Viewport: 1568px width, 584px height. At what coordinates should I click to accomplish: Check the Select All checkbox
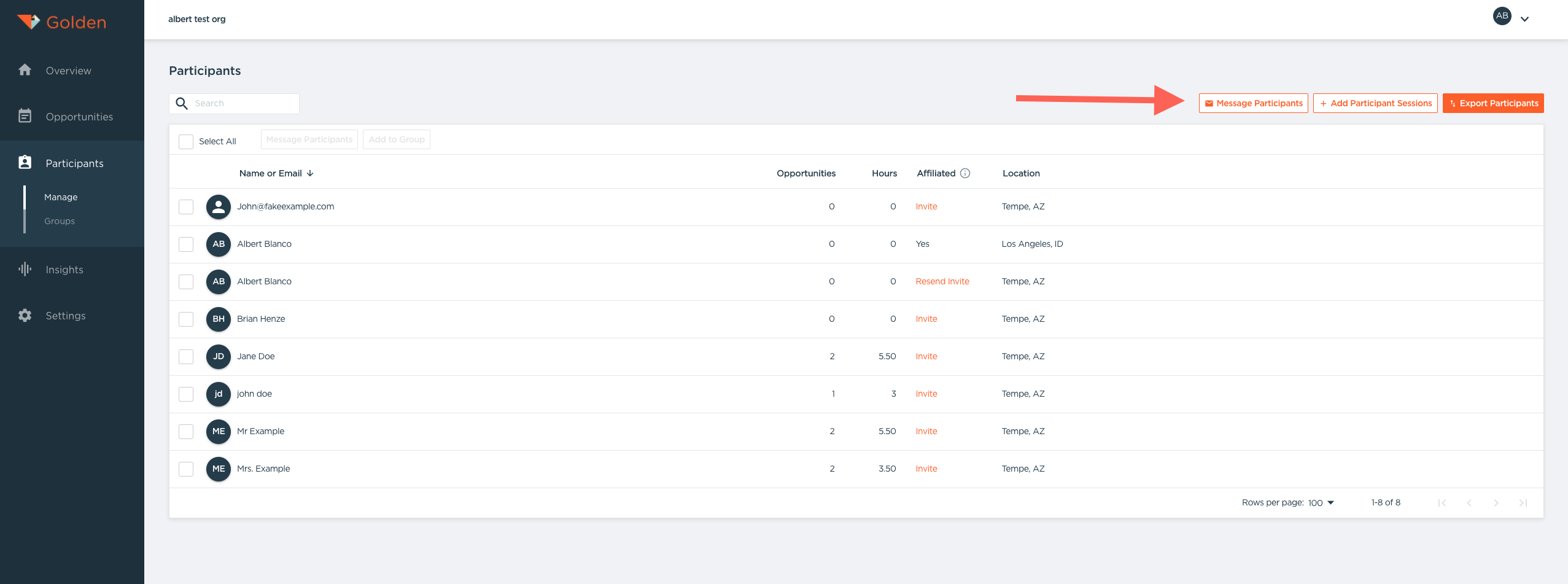coord(186,141)
